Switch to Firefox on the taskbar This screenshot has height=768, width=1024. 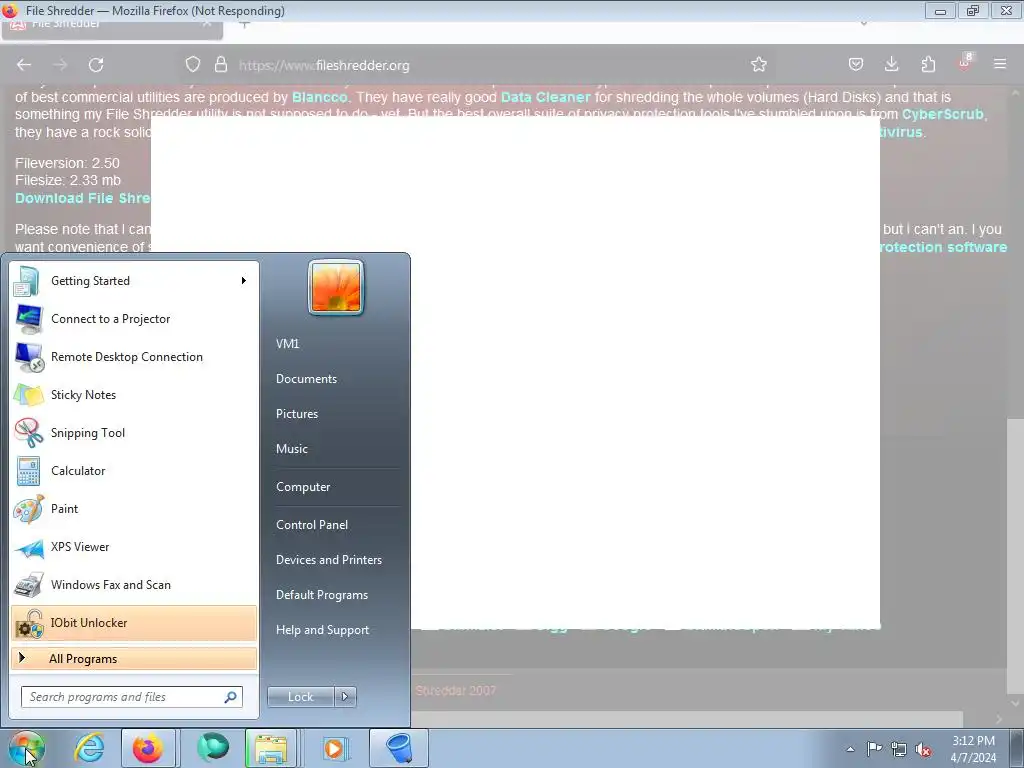pos(148,748)
